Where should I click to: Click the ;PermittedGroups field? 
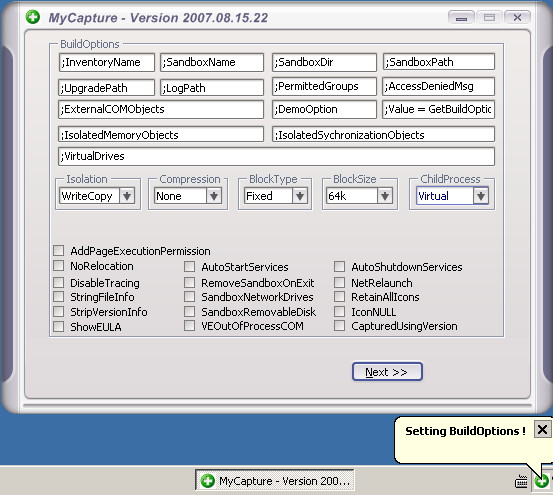[x=324, y=86]
